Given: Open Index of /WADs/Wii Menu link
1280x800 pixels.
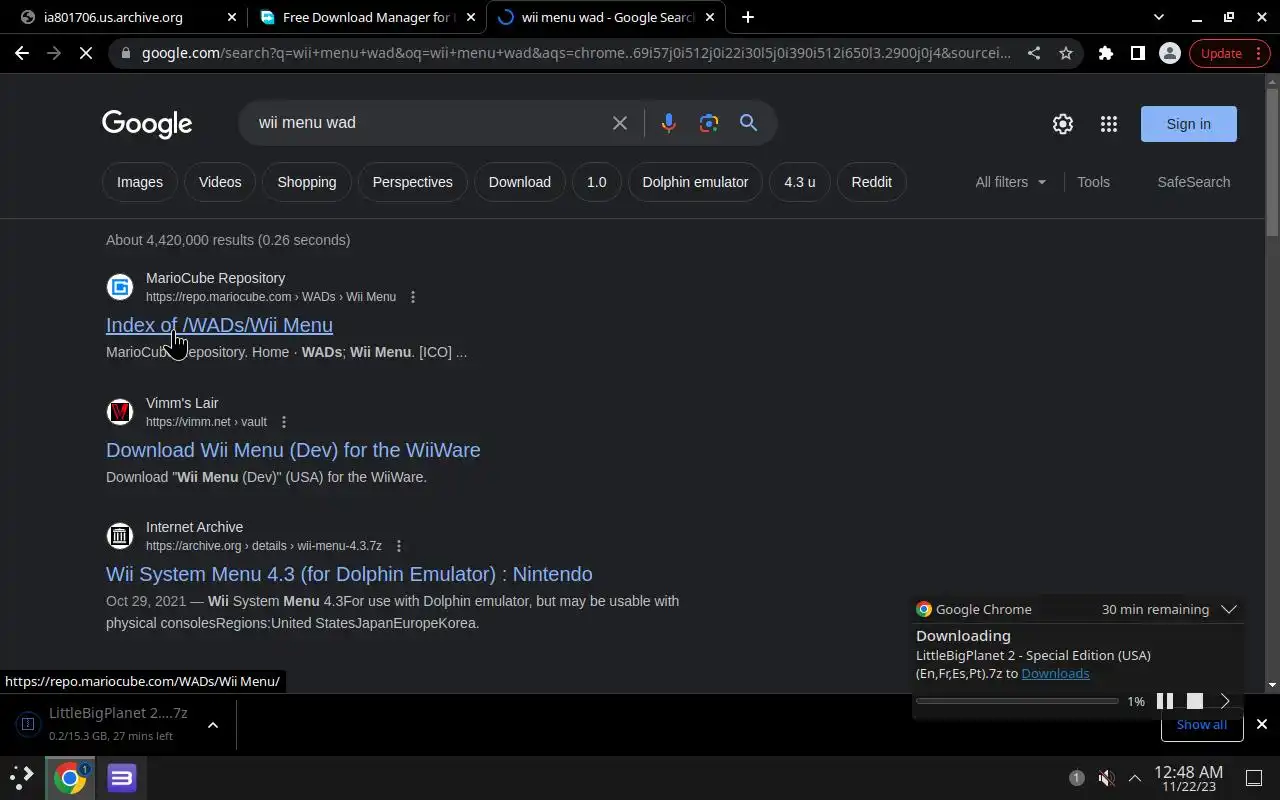Looking at the screenshot, I should (219, 325).
